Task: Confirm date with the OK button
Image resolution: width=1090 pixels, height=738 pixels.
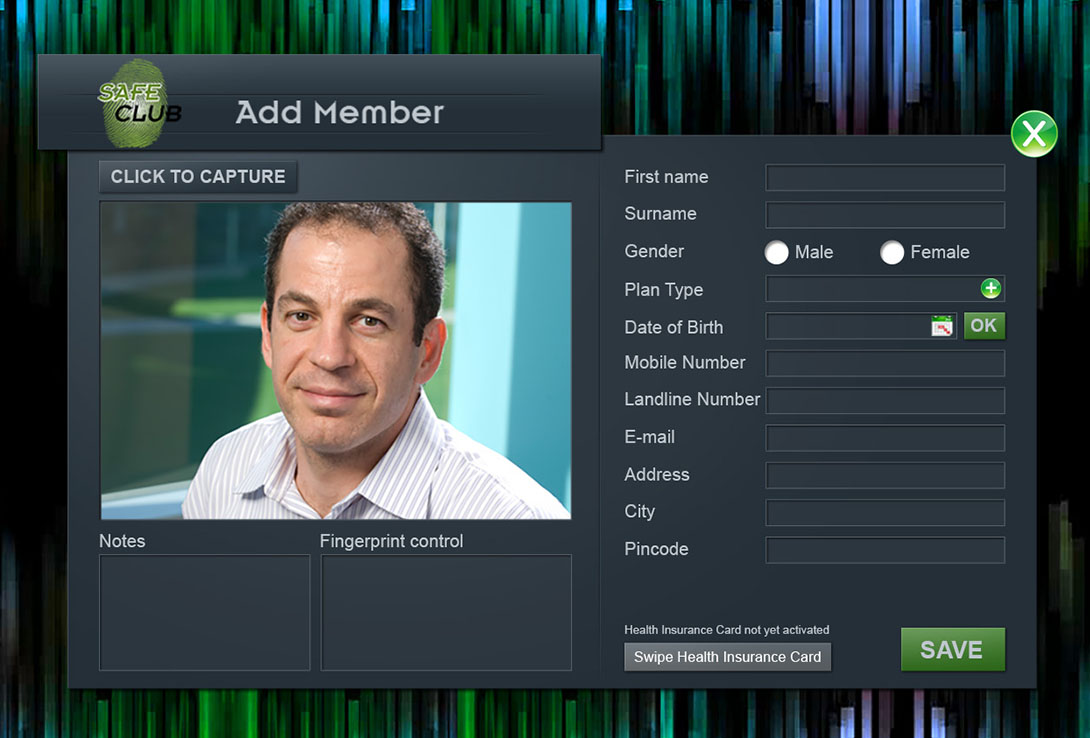Action: pos(984,326)
